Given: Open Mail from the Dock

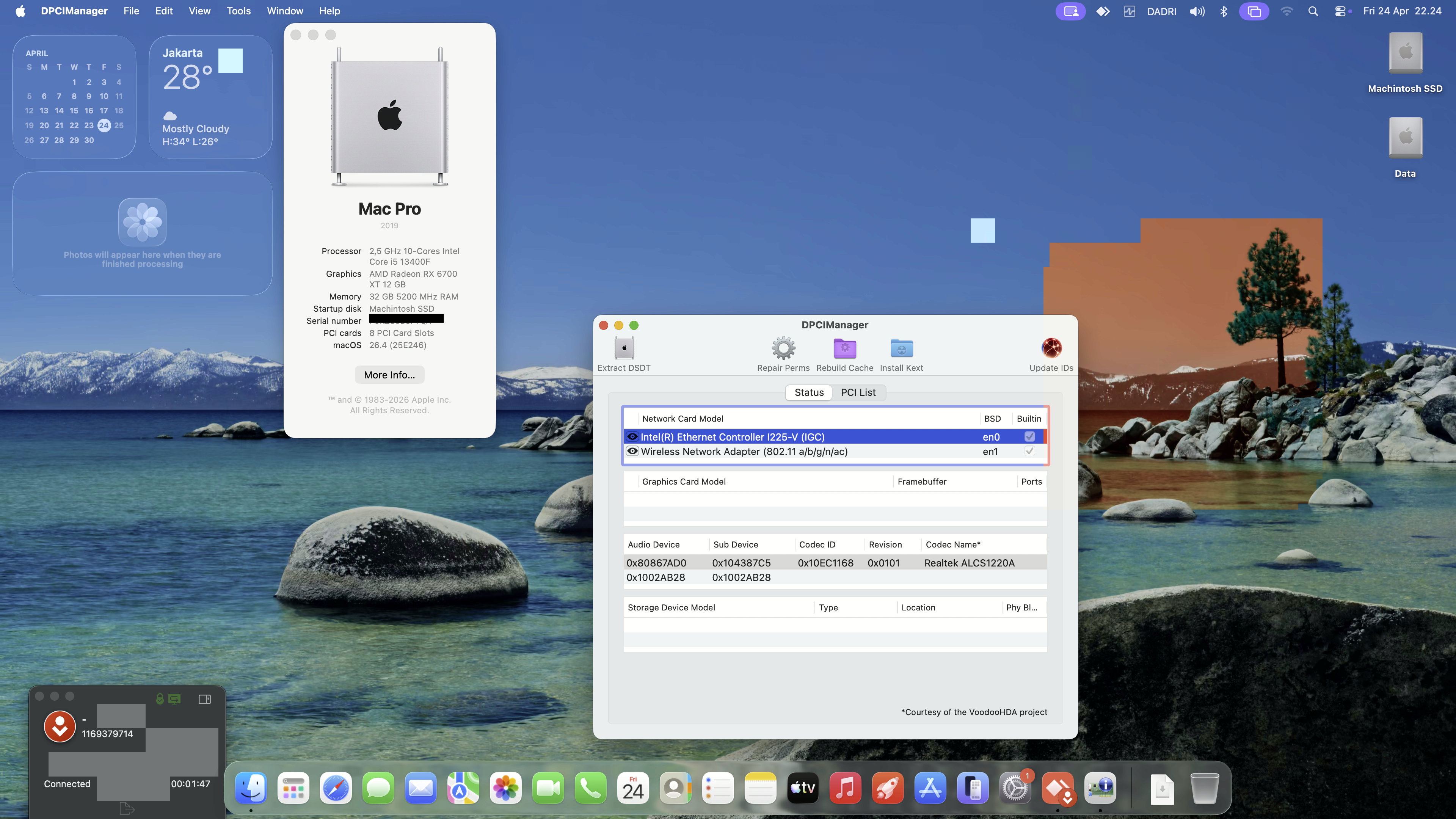Looking at the screenshot, I should [x=420, y=788].
